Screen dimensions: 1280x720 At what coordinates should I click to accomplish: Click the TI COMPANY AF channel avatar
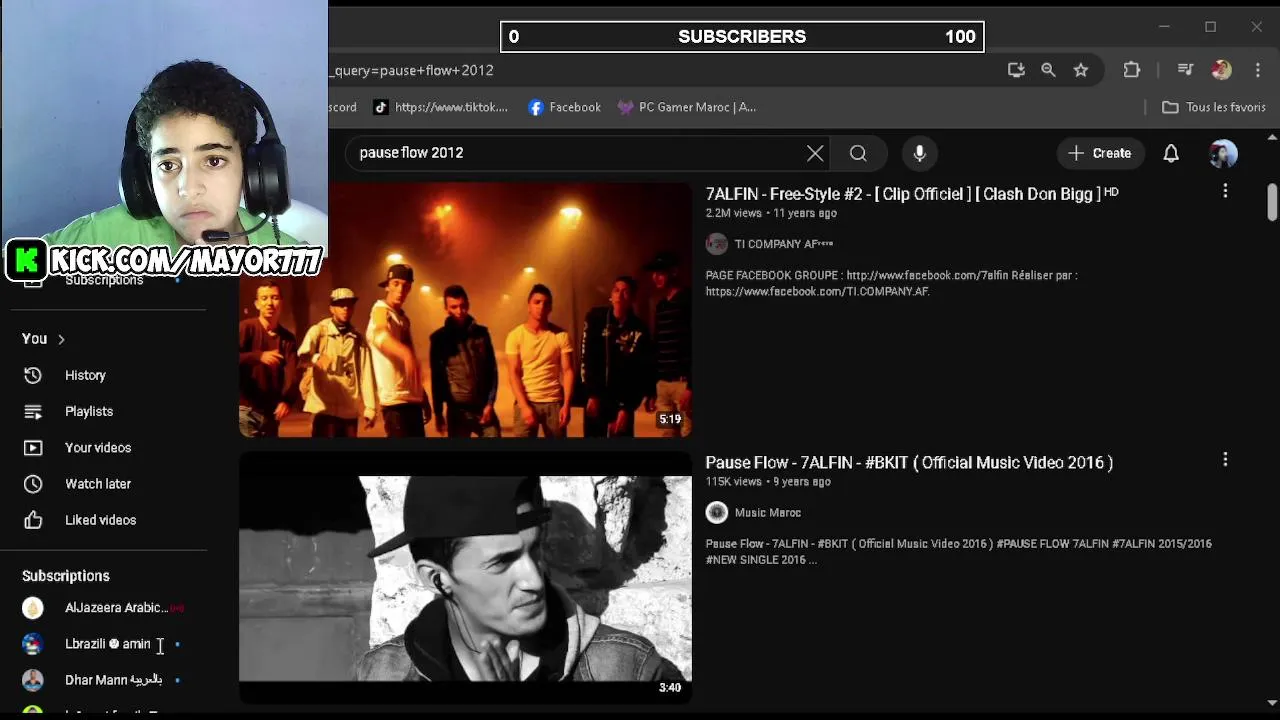click(717, 244)
